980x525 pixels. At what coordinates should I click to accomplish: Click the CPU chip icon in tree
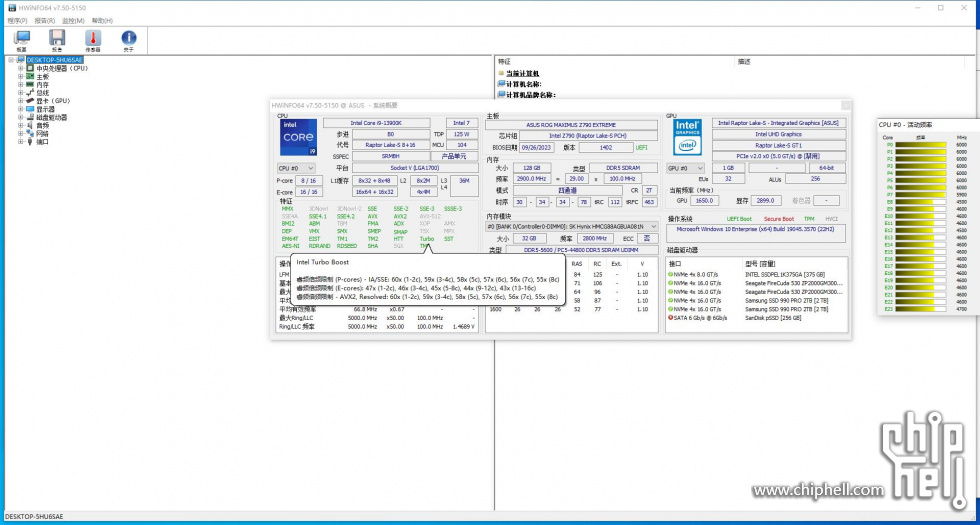click(x=29, y=68)
